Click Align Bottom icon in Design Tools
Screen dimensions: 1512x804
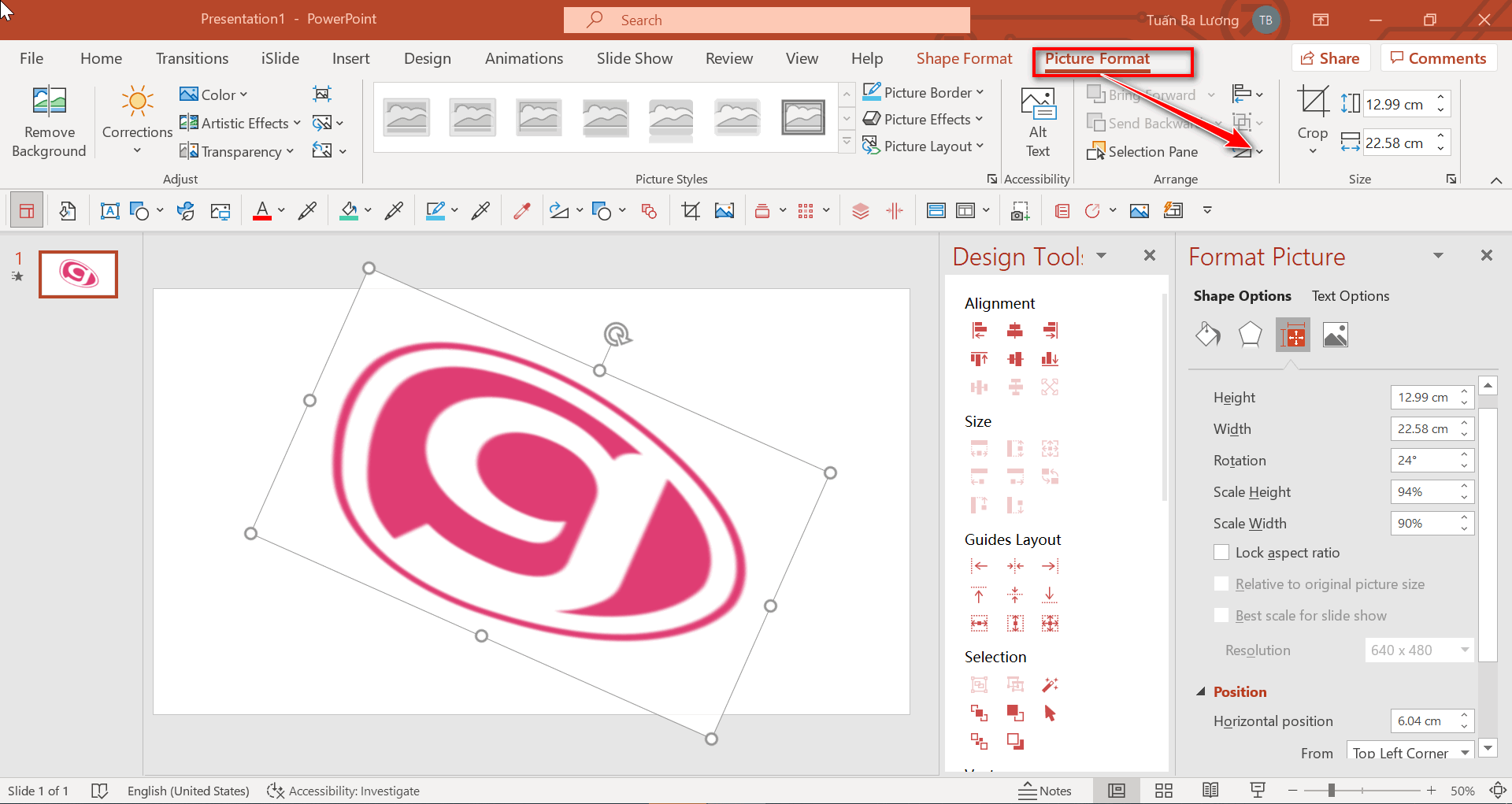[x=1051, y=359]
